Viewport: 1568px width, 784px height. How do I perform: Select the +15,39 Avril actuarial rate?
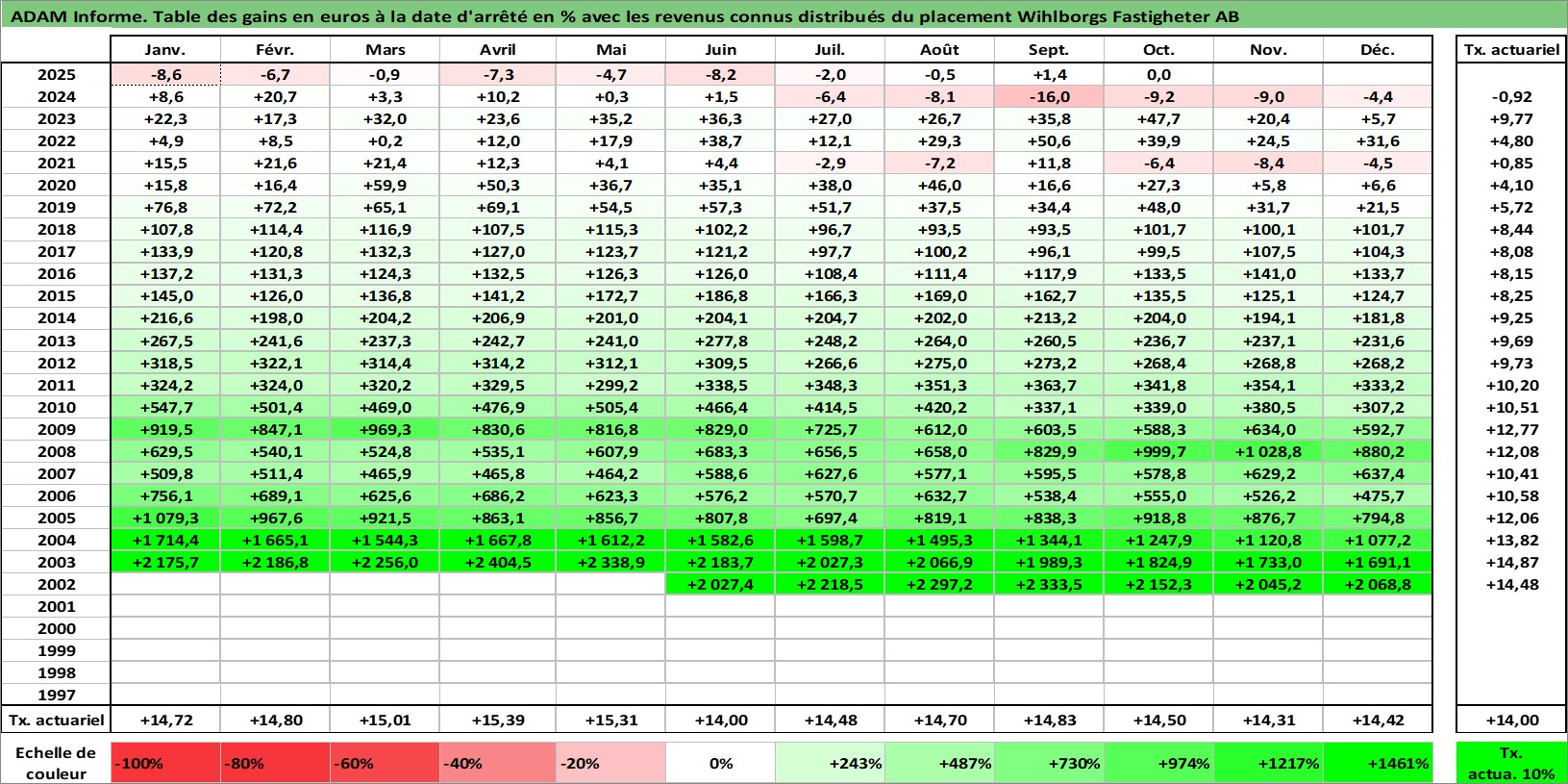click(x=497, y=720)
